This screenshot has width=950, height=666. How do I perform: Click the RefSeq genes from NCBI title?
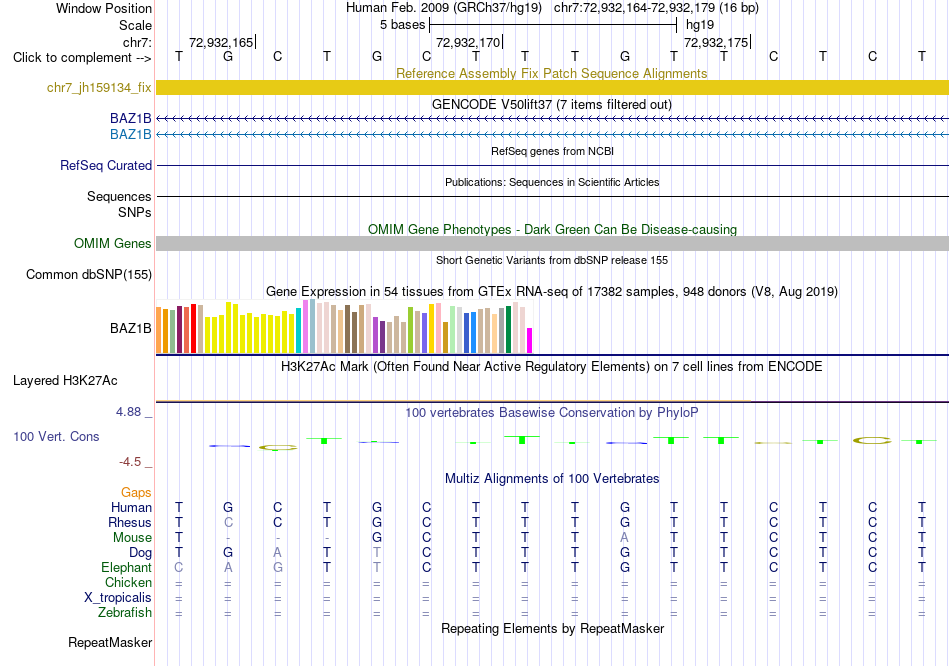552,151
